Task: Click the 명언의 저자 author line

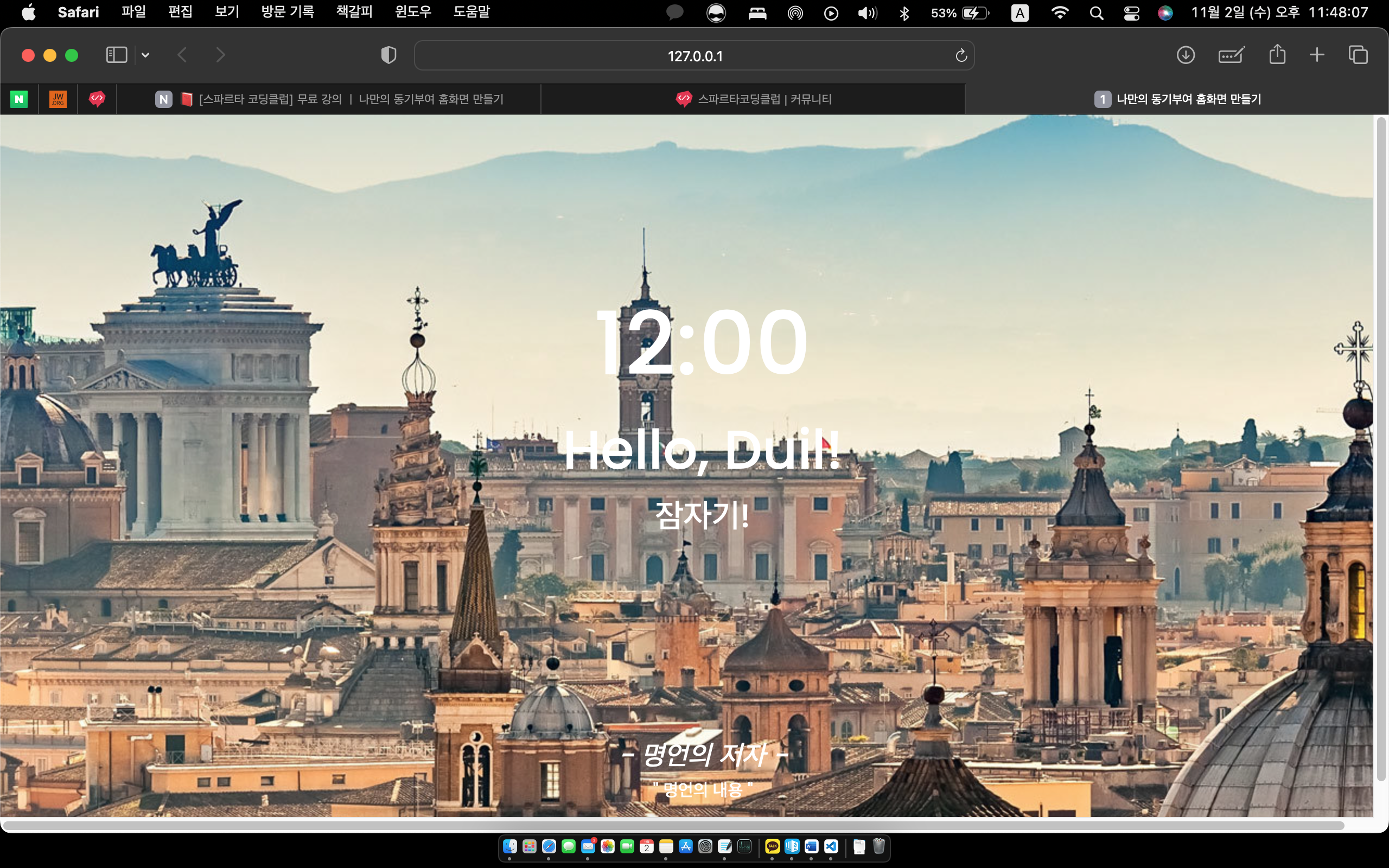Action: (704, 754)
